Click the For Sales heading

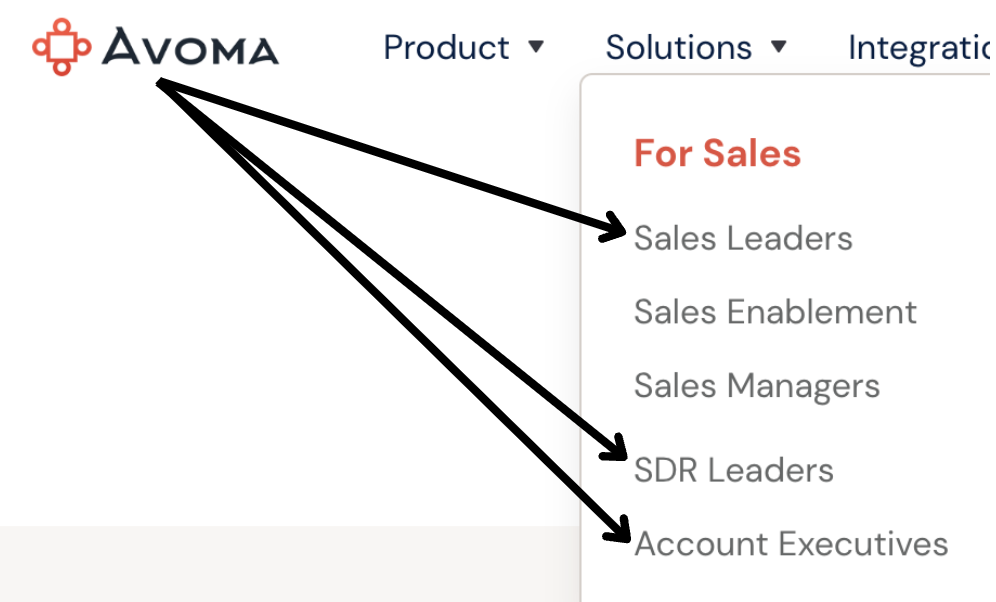(x=717, y=153)
